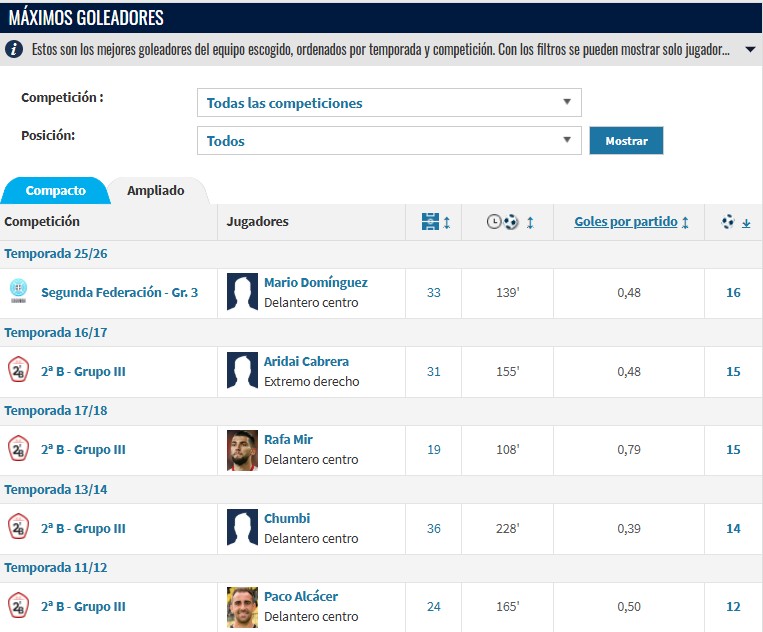The width and height of the screenshot is (763, 632).
Task: Click 2ª B logo in Temporada 16/17 row
Action: (17, 371)
